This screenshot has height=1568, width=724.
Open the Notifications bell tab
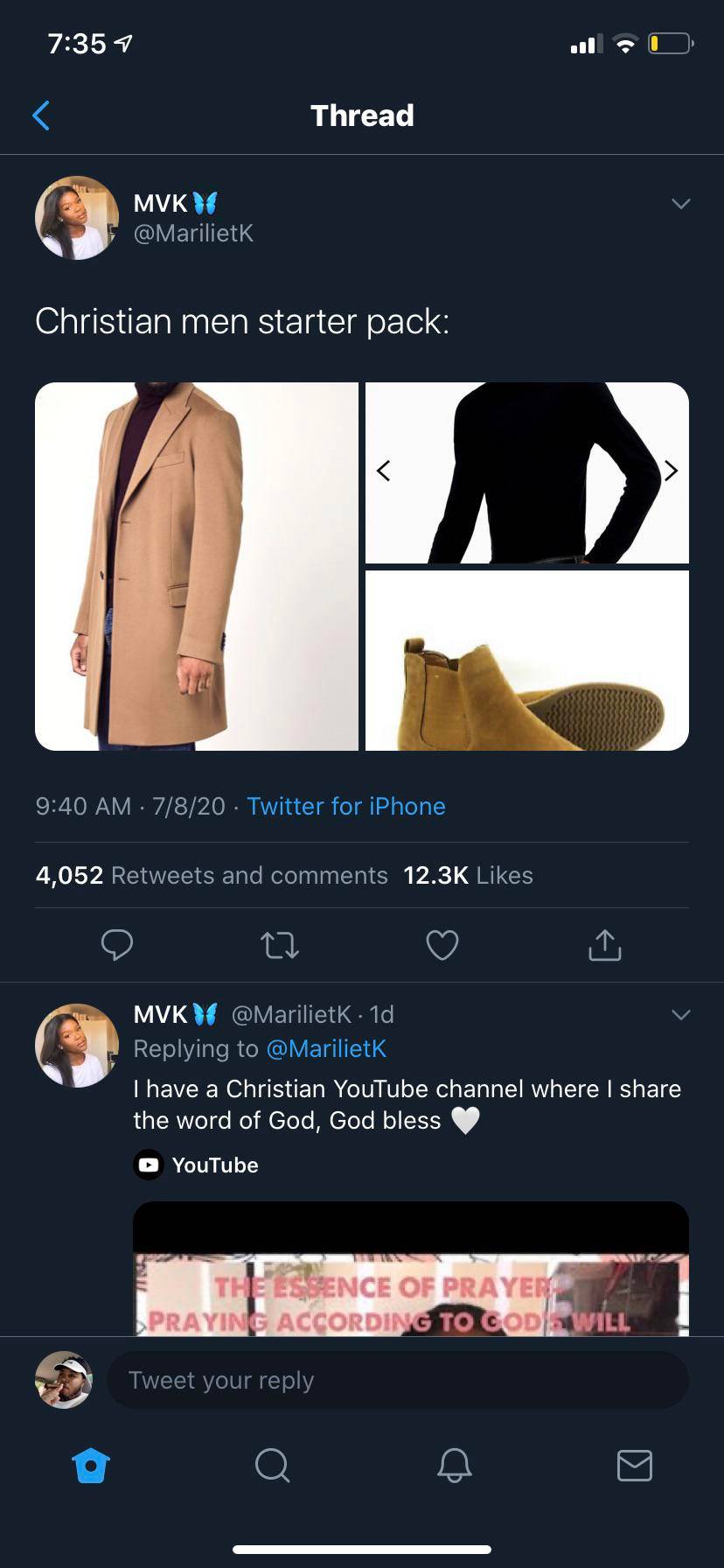click(454, 1465)
